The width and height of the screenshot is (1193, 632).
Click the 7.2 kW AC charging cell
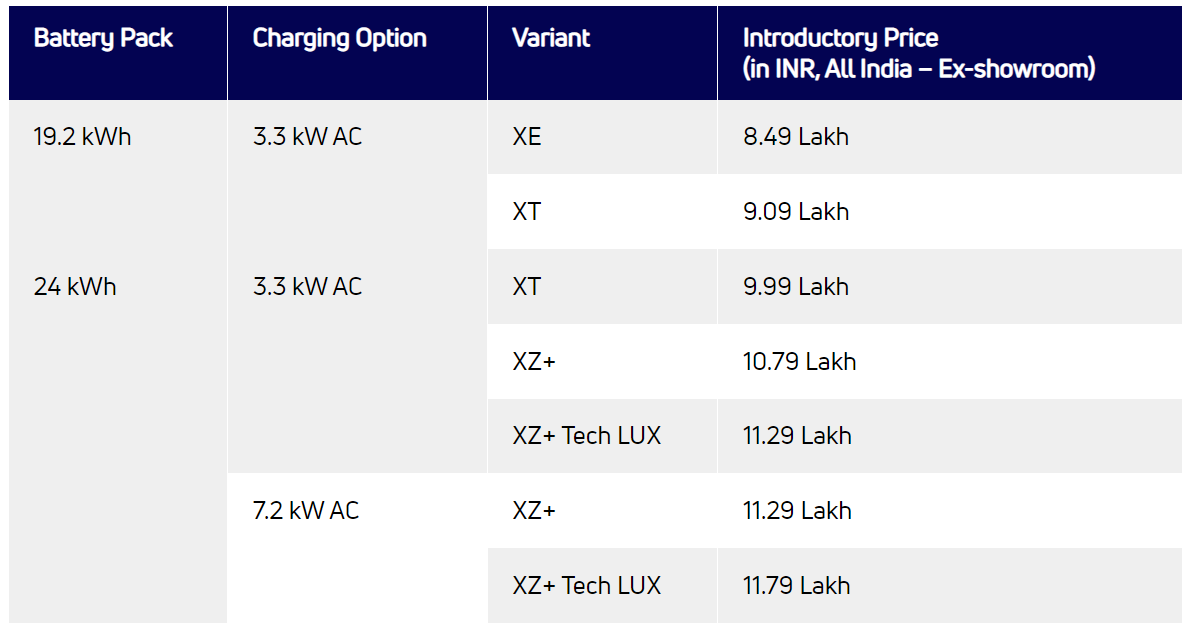(306, 511)
